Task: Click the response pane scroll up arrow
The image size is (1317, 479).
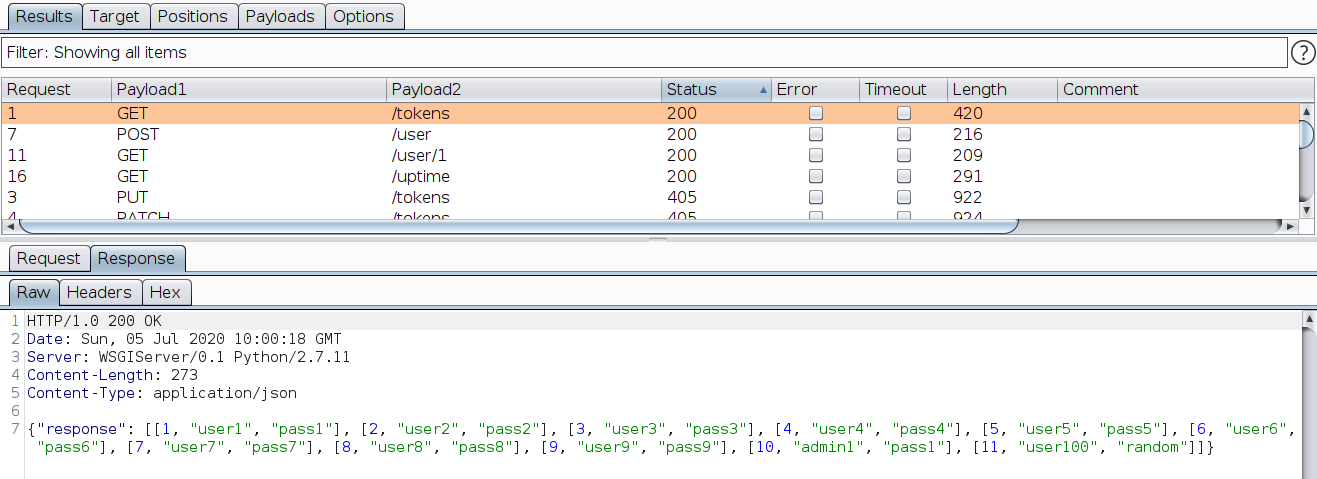Action: click(1308, 318)
